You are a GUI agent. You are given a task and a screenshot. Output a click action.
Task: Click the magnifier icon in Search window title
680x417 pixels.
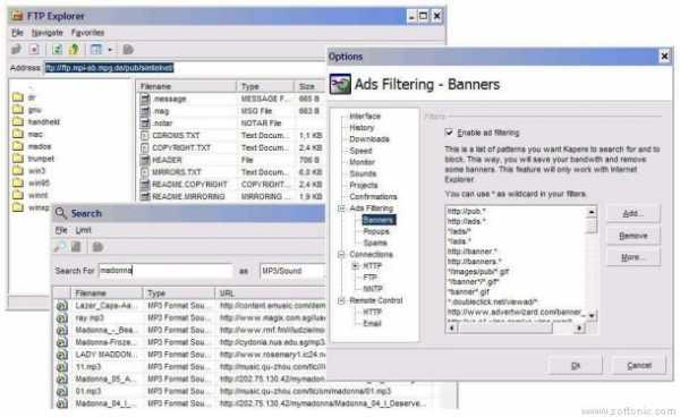pyautogui.click(x=61, y=213)
